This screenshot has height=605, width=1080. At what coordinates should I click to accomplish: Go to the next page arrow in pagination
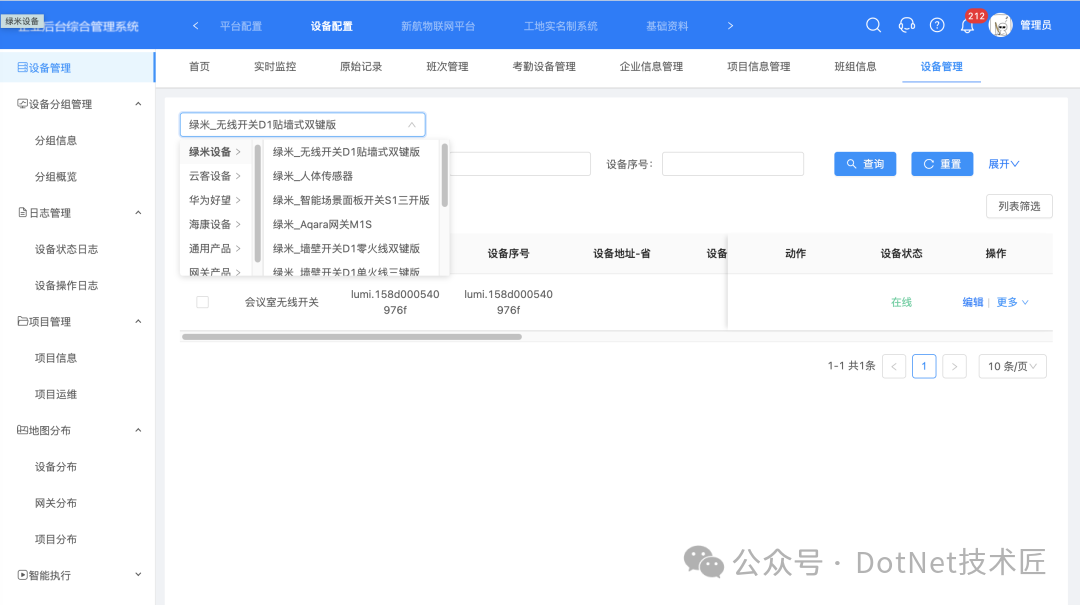click(954, 366)
